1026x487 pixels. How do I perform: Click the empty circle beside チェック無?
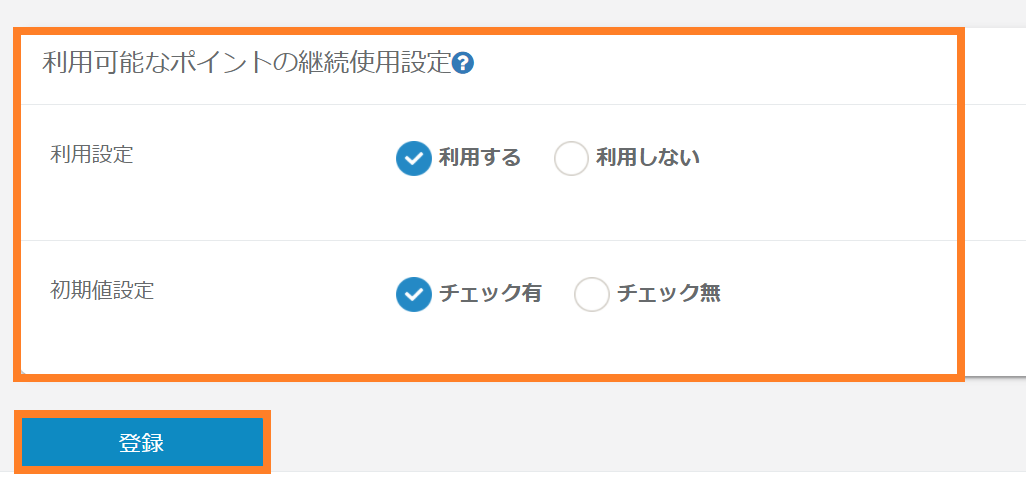pos(591,294)
